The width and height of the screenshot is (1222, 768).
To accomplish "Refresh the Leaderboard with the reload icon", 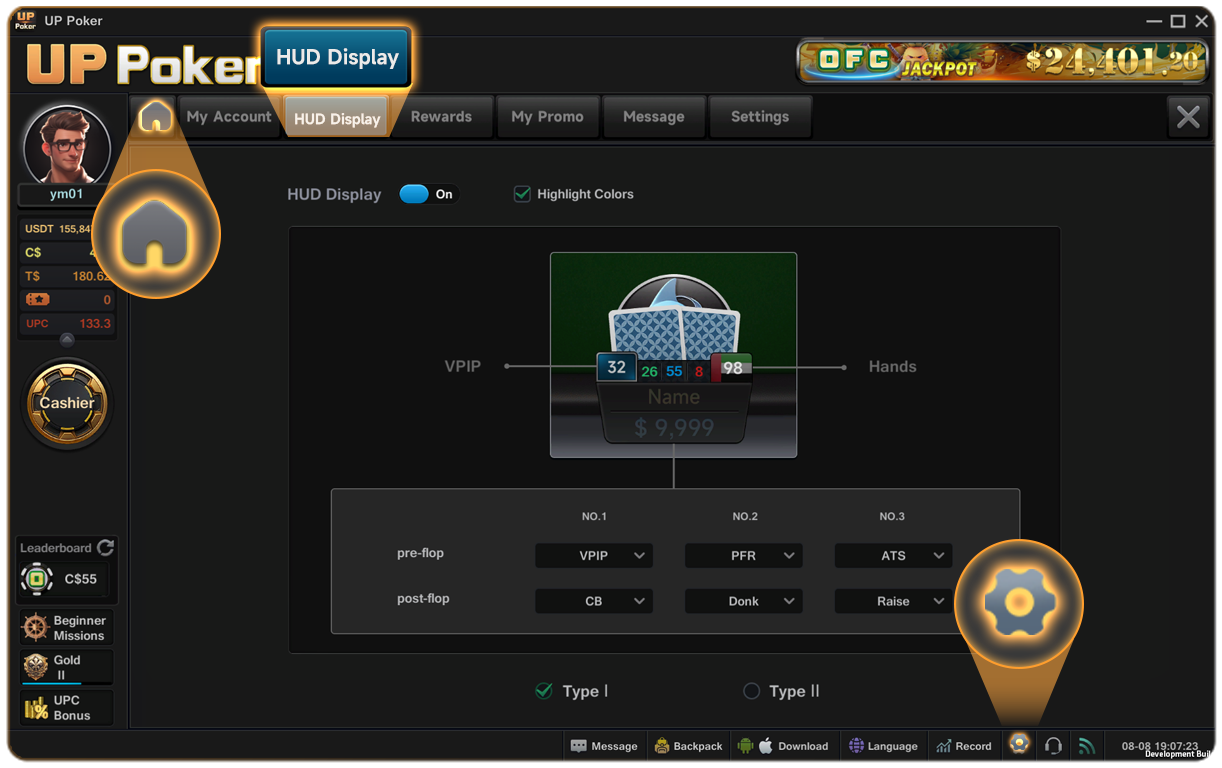I will (105, 548).
